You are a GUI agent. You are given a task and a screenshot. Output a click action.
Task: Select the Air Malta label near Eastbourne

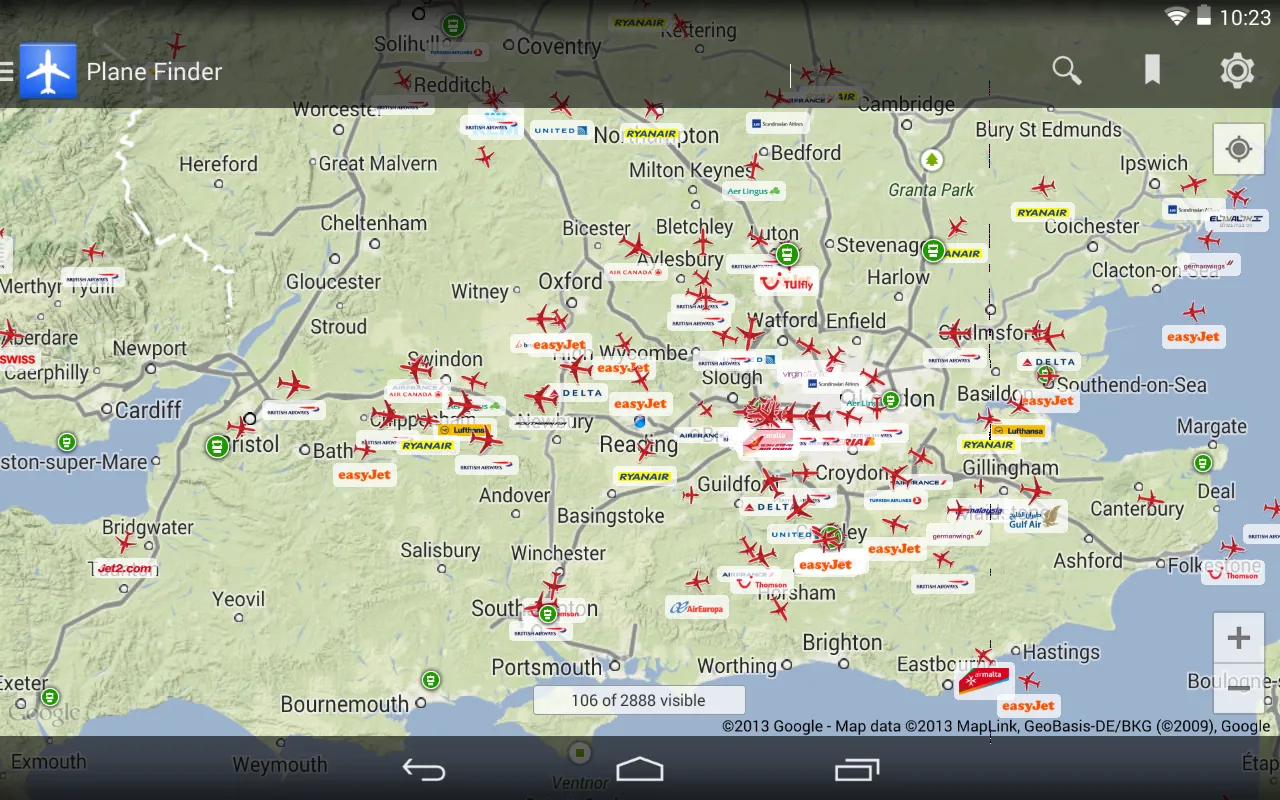coord(985,681)
